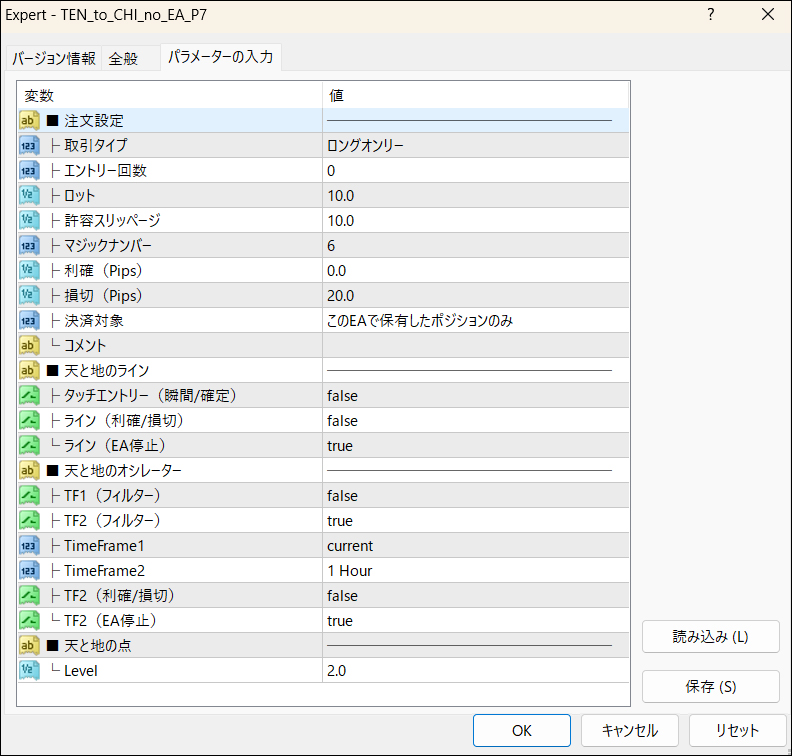Select the 注文設定 section row label
Image resolution: width=792 pixels, height=756 pixels.
[93, 121]
